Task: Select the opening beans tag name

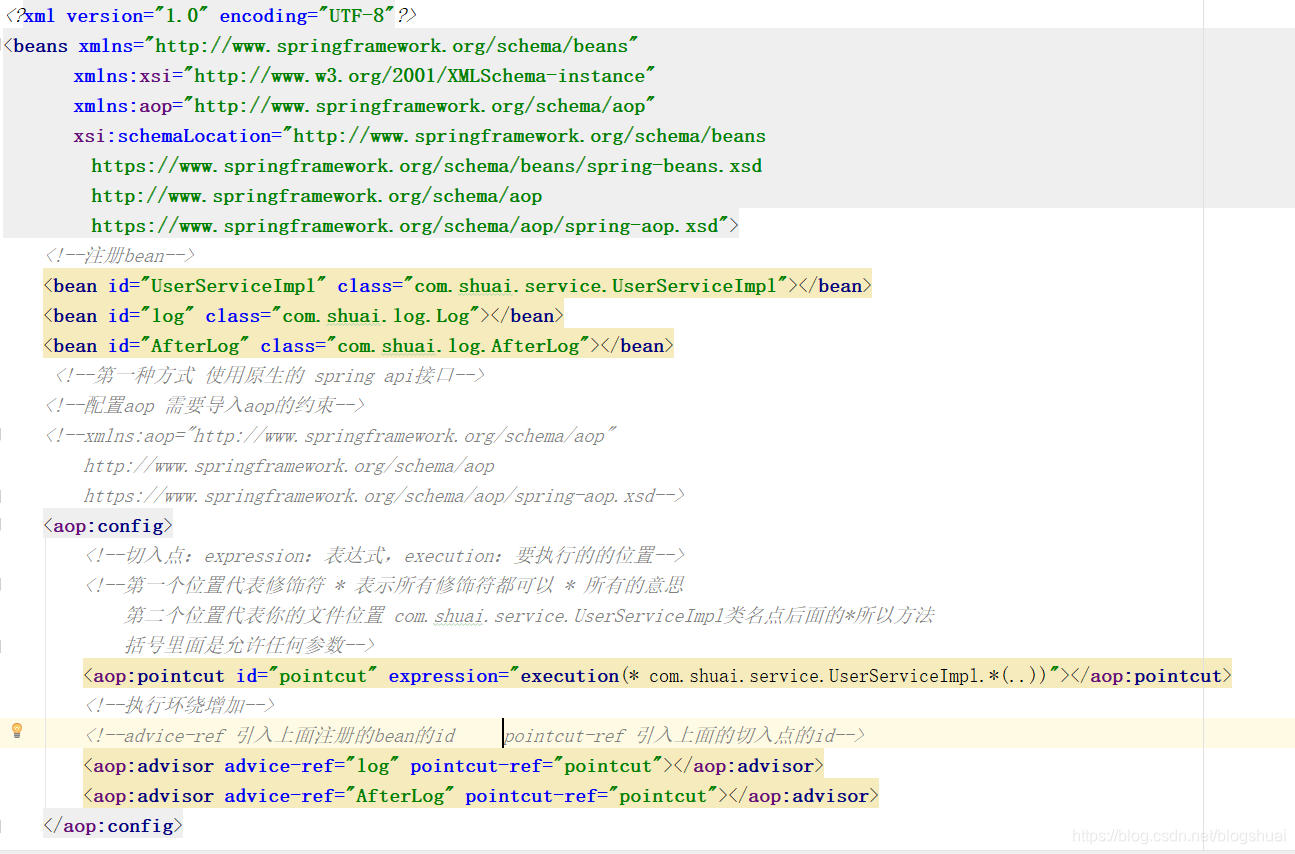Action: [x=41, y=46]
